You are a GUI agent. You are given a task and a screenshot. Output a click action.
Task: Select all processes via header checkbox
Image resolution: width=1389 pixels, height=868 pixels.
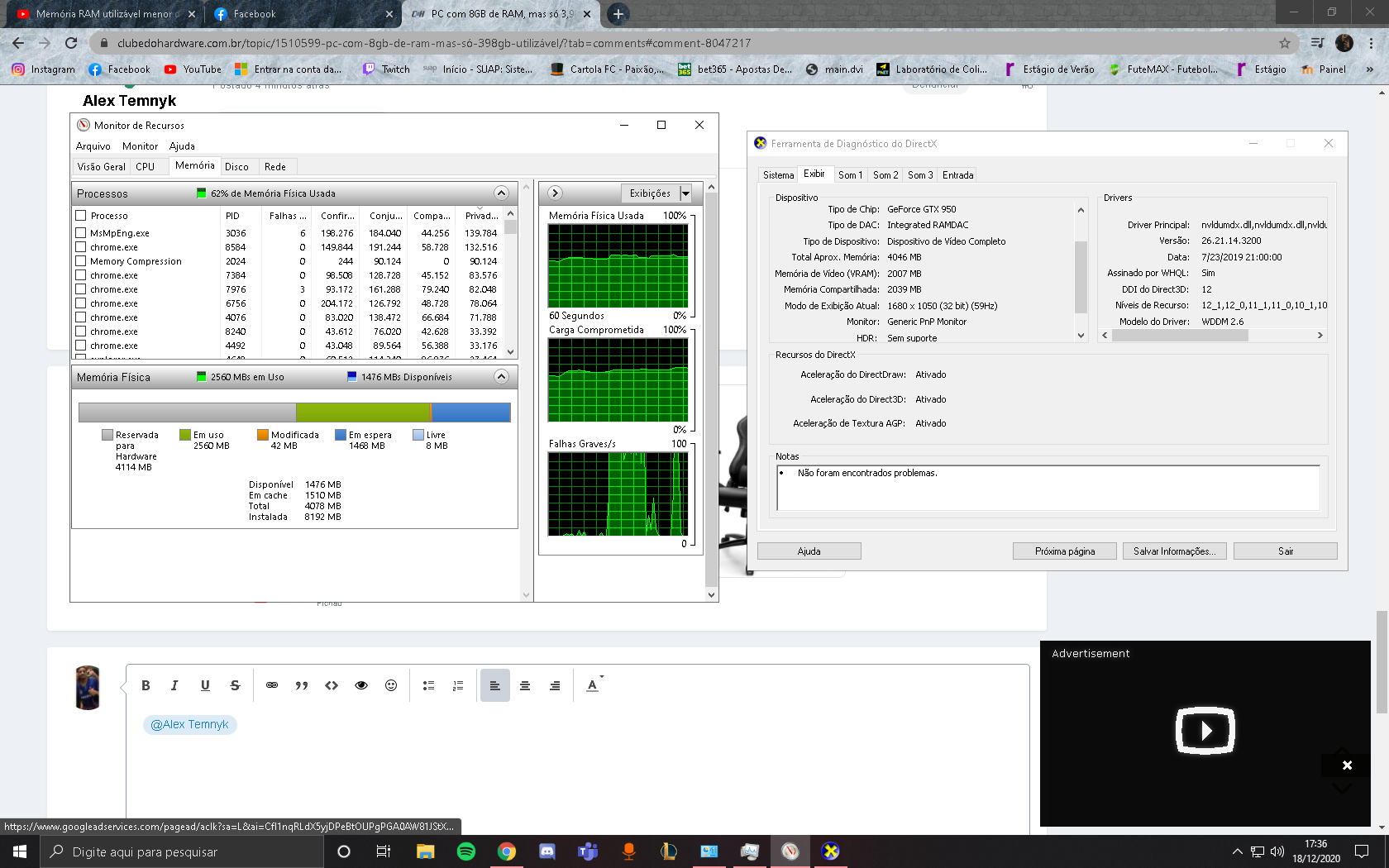pos(81,216)
